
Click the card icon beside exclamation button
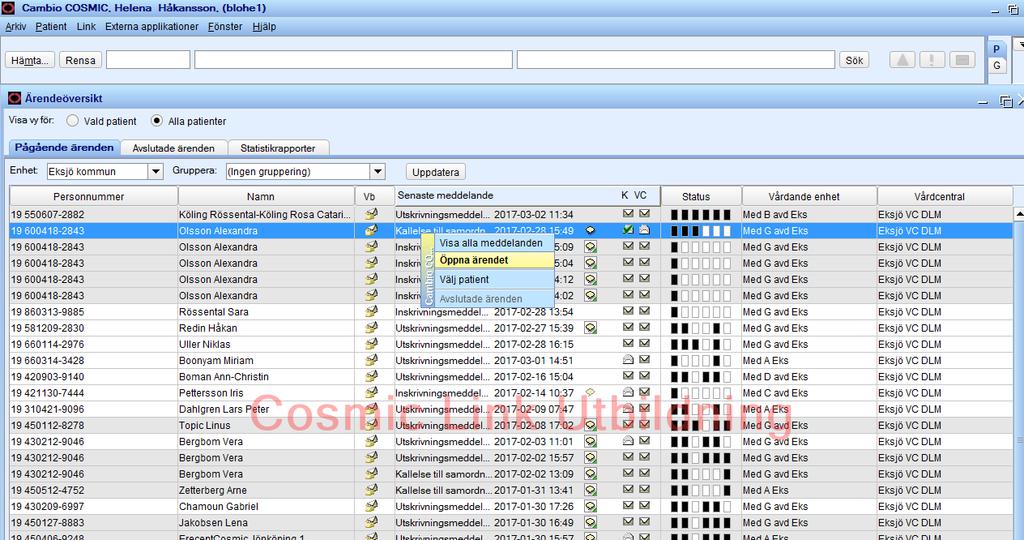point(962,60)
